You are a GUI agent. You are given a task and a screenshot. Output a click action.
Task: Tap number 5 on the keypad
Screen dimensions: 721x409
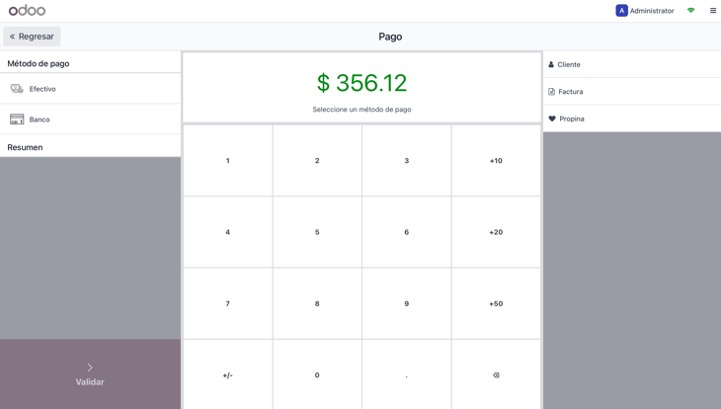click(x=317, y=232)
